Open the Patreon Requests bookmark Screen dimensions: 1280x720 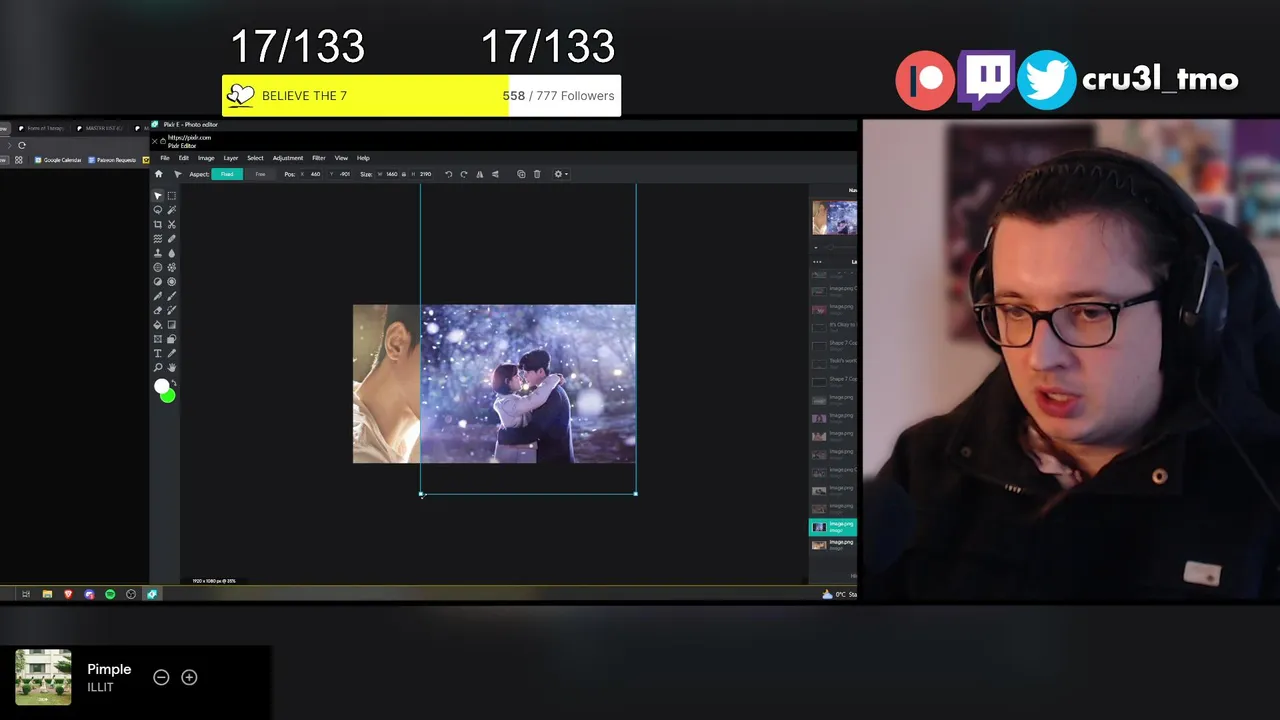[112, 160]
